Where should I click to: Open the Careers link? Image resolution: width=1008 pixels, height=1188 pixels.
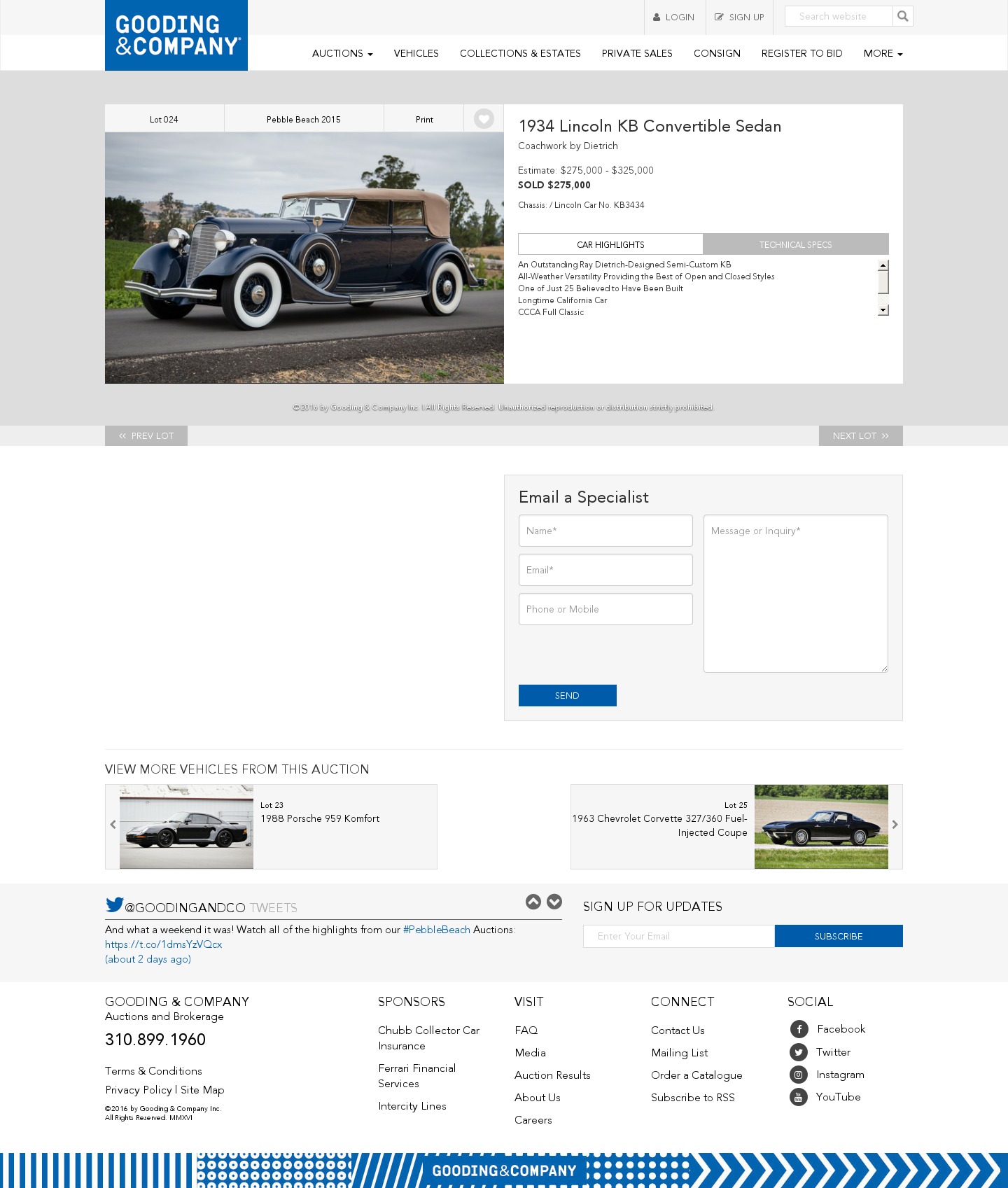click(x=533, y=1120)
